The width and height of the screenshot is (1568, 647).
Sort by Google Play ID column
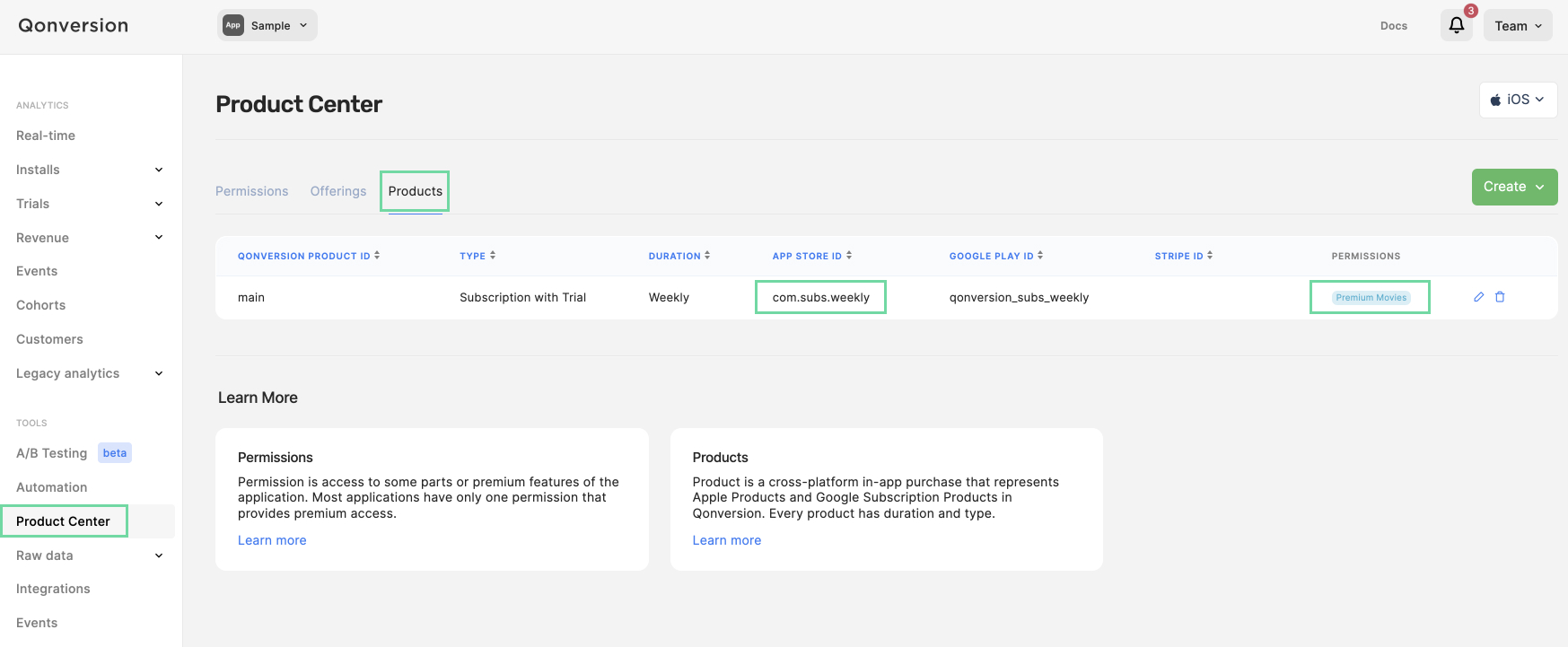click(996, 256)
